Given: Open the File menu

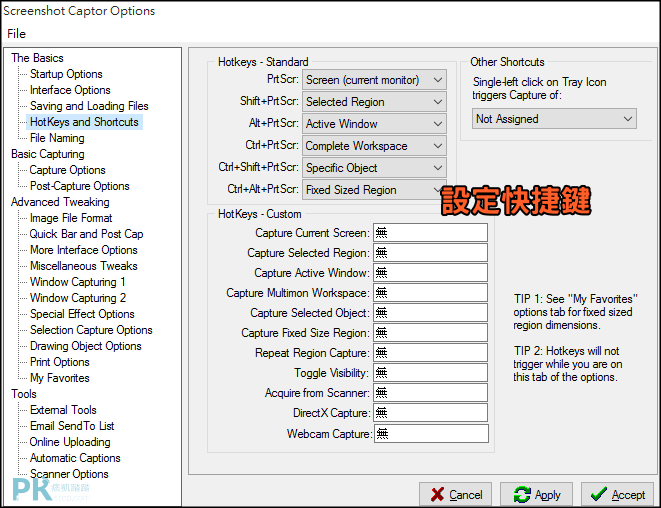Looking at the screenshot, I should tap(16, 34).
